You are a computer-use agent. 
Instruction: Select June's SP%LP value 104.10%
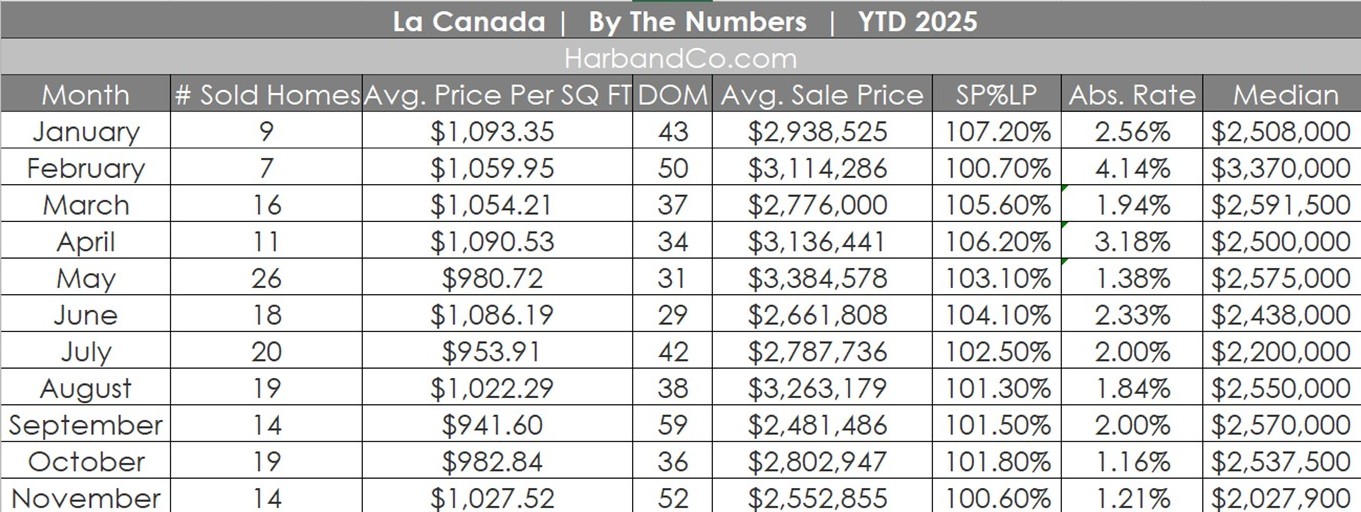coord(998,315)
